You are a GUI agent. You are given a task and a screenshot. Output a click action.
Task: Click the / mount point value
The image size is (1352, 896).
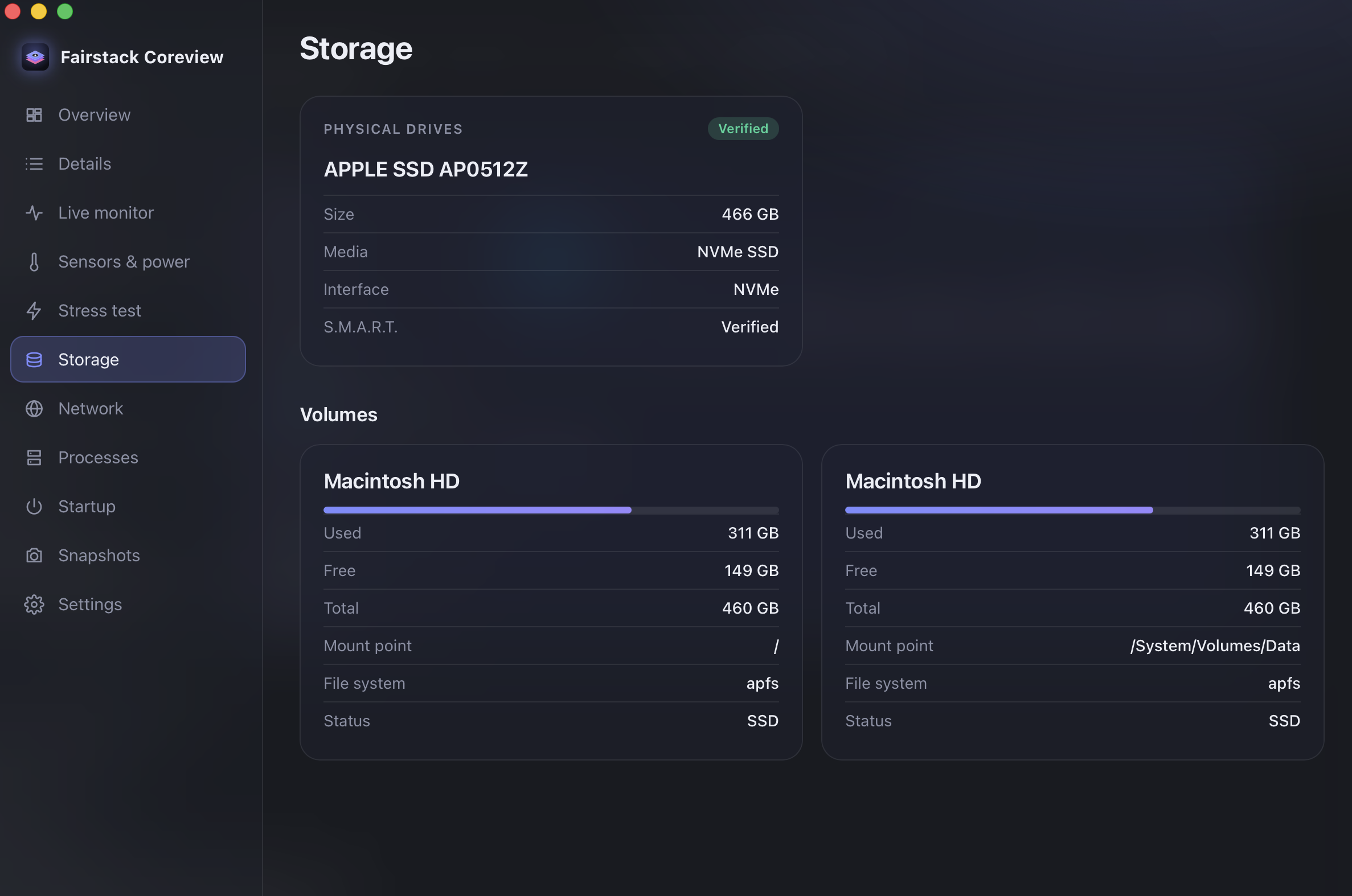tap(776, 646)
